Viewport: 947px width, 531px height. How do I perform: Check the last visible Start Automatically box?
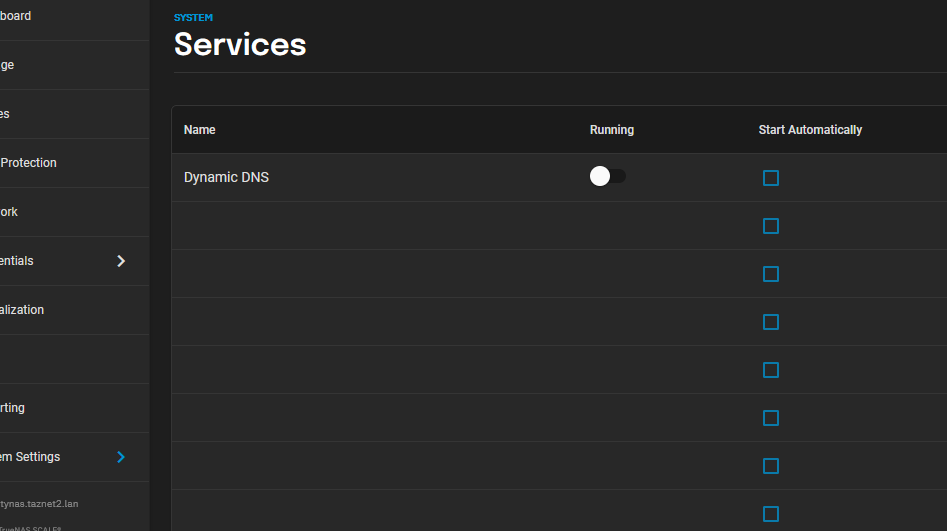tap(771, 514)
